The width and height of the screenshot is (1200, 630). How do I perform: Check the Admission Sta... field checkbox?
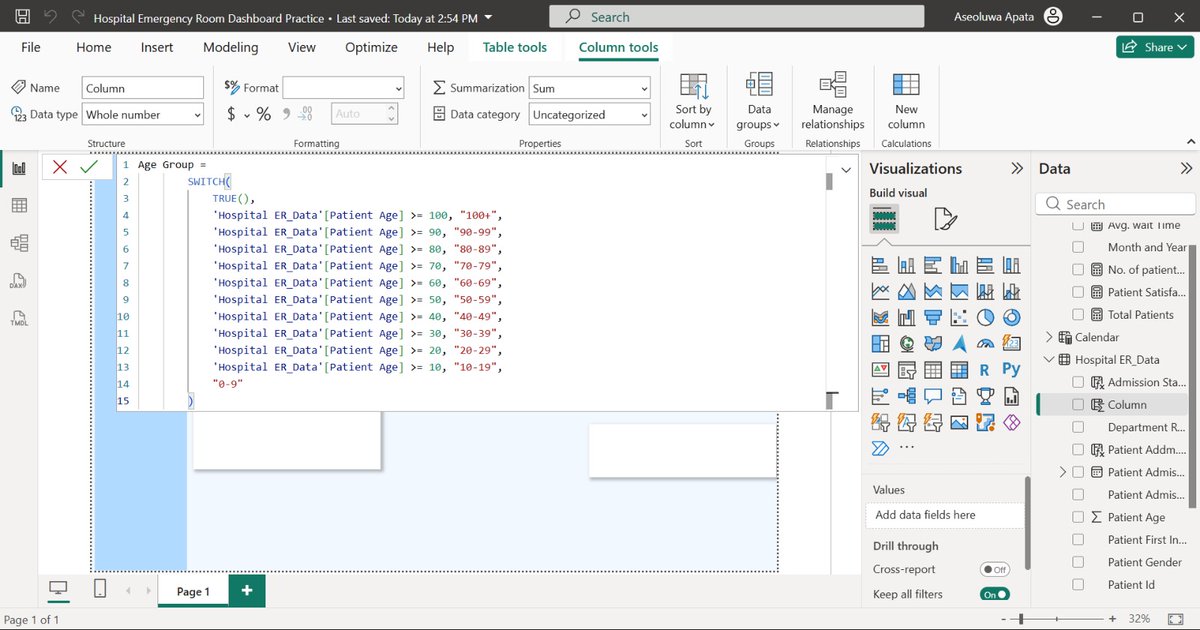(1078, 382)
